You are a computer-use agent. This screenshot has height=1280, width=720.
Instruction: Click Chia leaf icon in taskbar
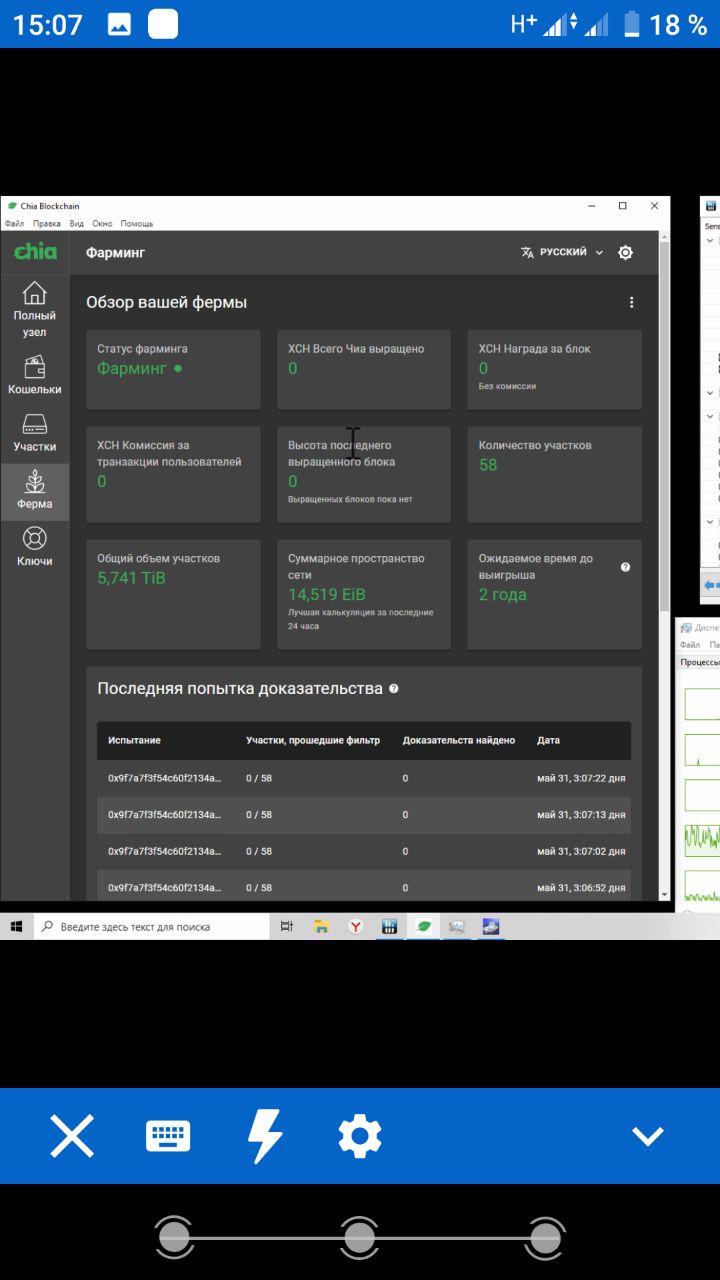[x=424, y=927]
